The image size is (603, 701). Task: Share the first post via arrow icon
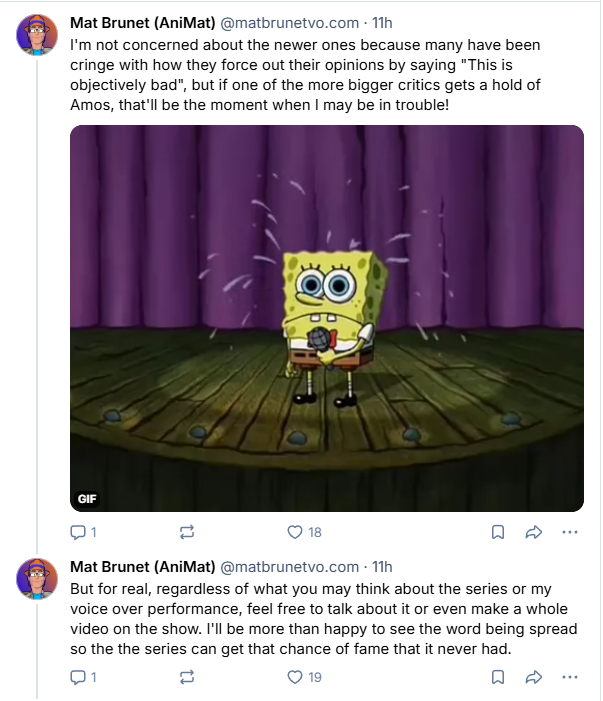point(534,532)
